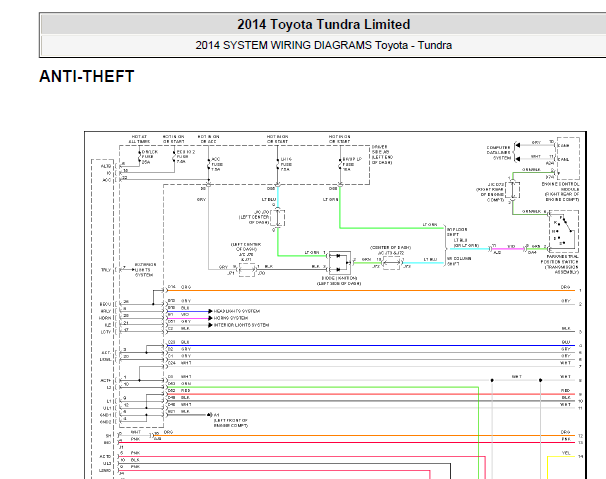Click the EXTERIOR LIGHTS SYSTEM reference label
Image resolution: width=606 pixels, height=479 pixels.
[145, 270]
